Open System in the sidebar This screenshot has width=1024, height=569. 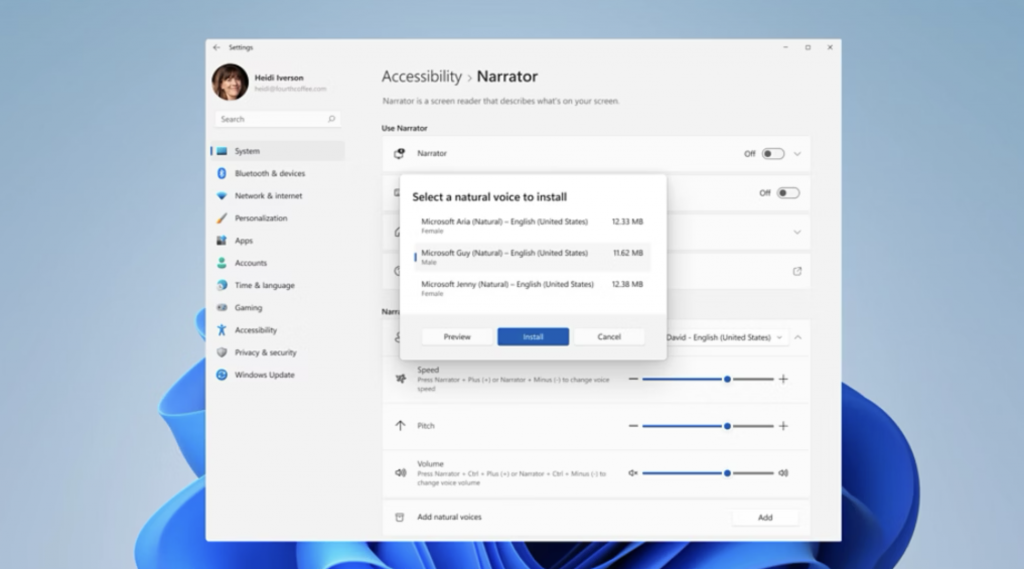[278, 151]
